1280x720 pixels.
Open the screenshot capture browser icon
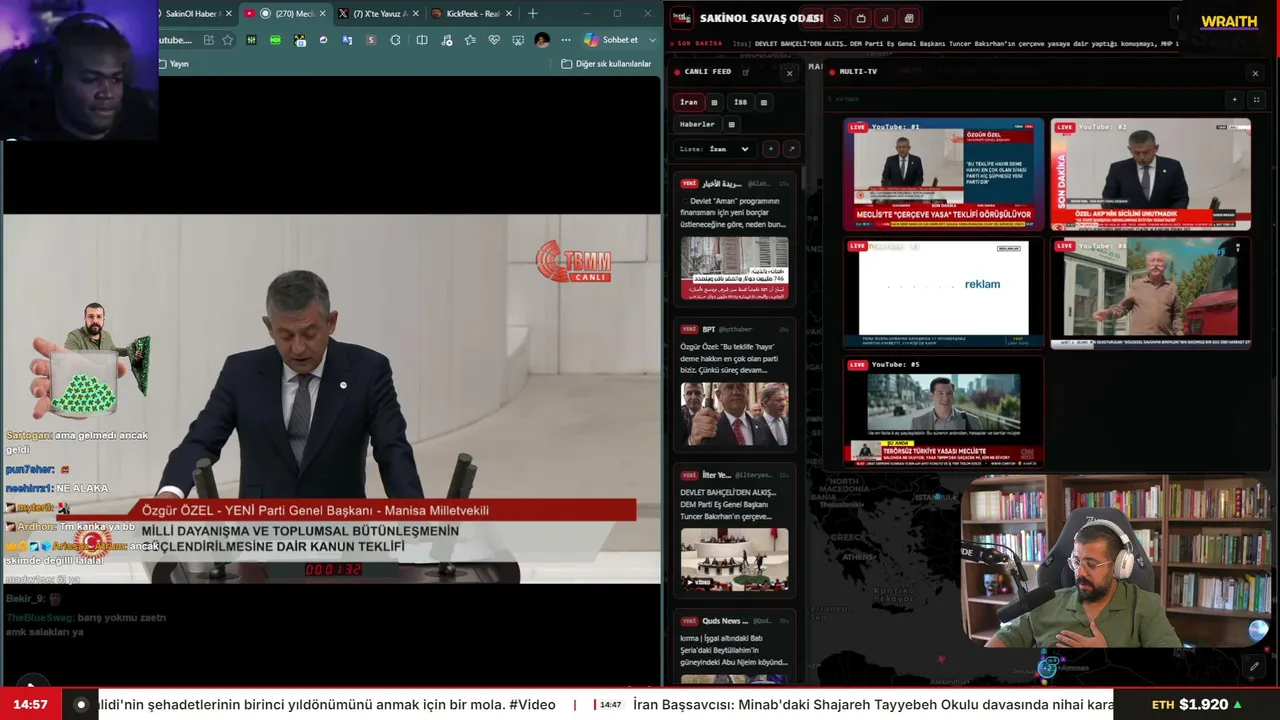point(518,40)
